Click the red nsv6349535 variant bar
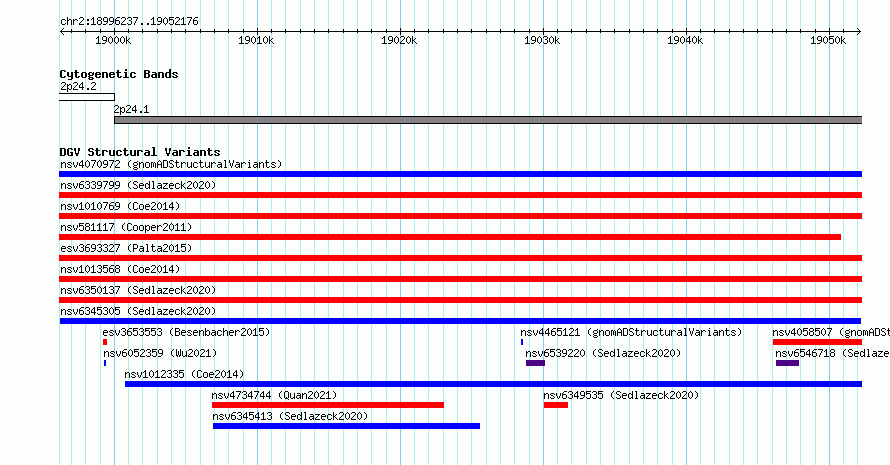Image resolution: width=890 pixels, height=465 pixels. point(556,405)
